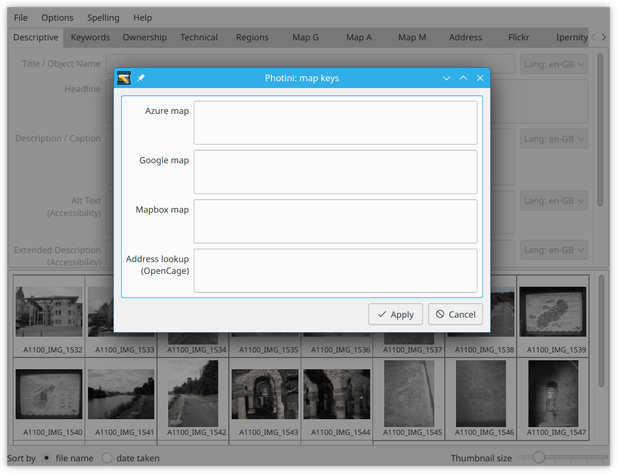
Task: Toggle the pin icon on map keys dialog
Action: coord(141,78)
